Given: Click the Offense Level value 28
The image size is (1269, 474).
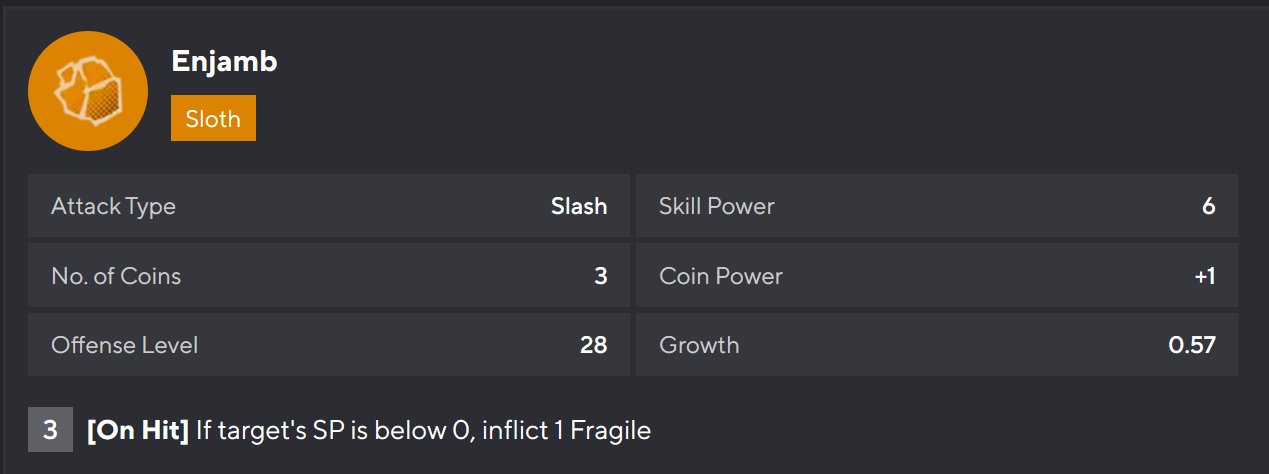Looking at the screenshot, I should pyautogui.click(x=593, y=345).
